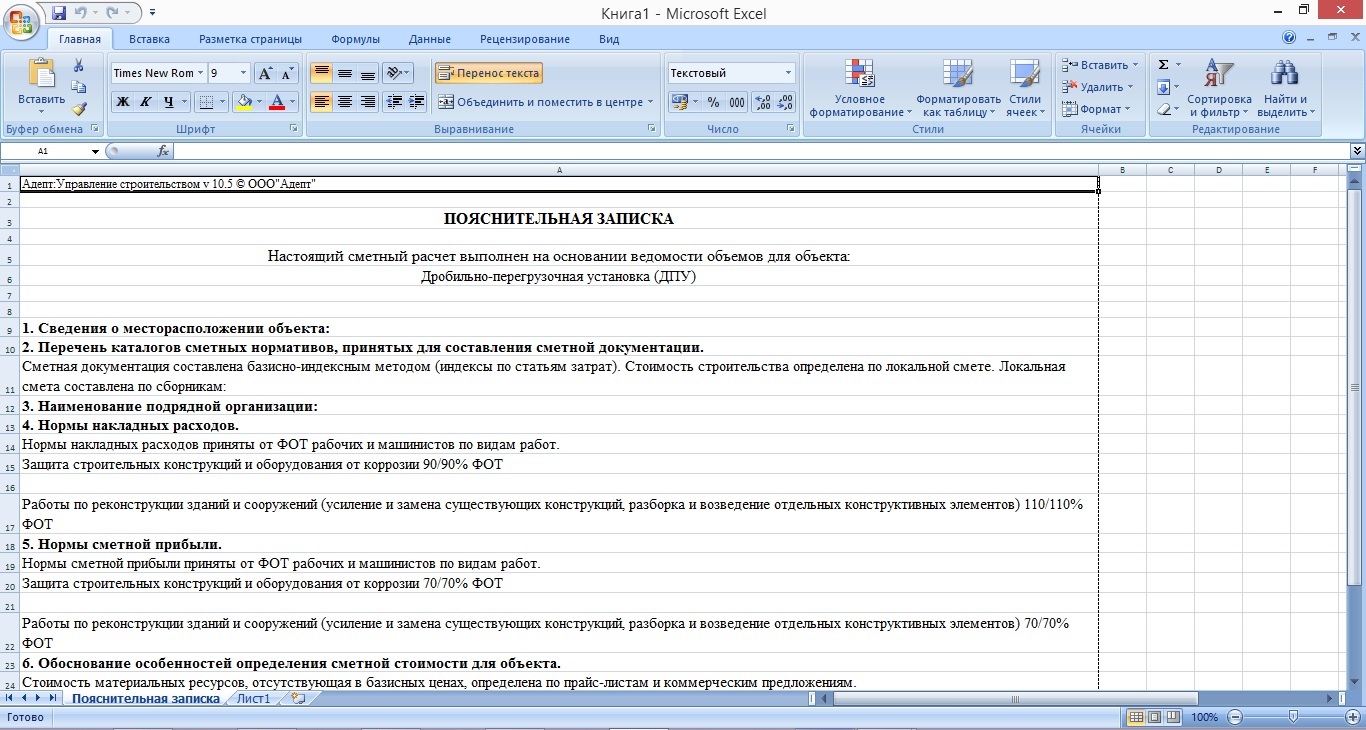
Task: Align text to the left
Action: pyautogui.click(x=321, y=102)
